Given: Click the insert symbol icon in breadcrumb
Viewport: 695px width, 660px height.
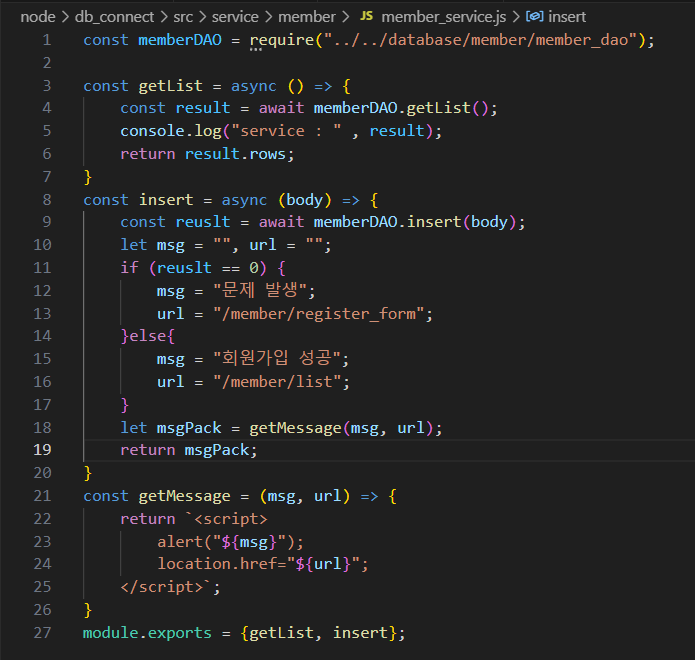Looking at the screenshot, I should (x=534, y=16).
